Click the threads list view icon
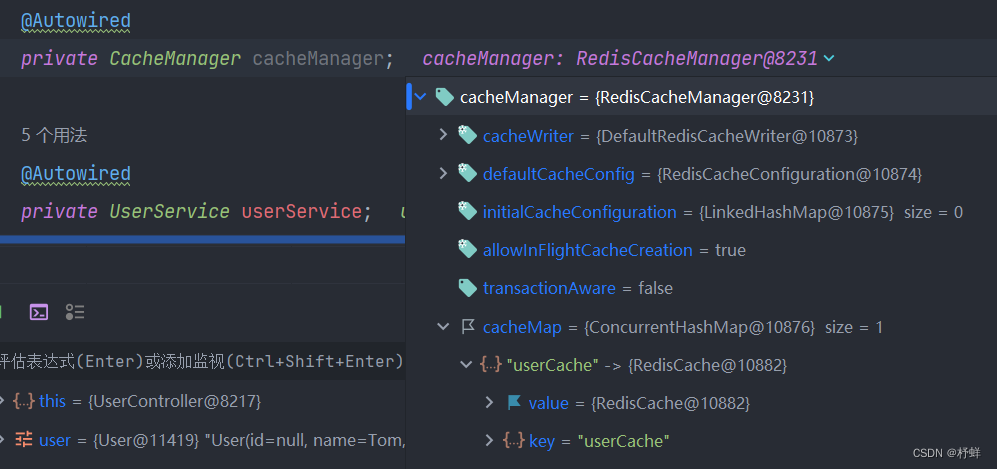 75,312
